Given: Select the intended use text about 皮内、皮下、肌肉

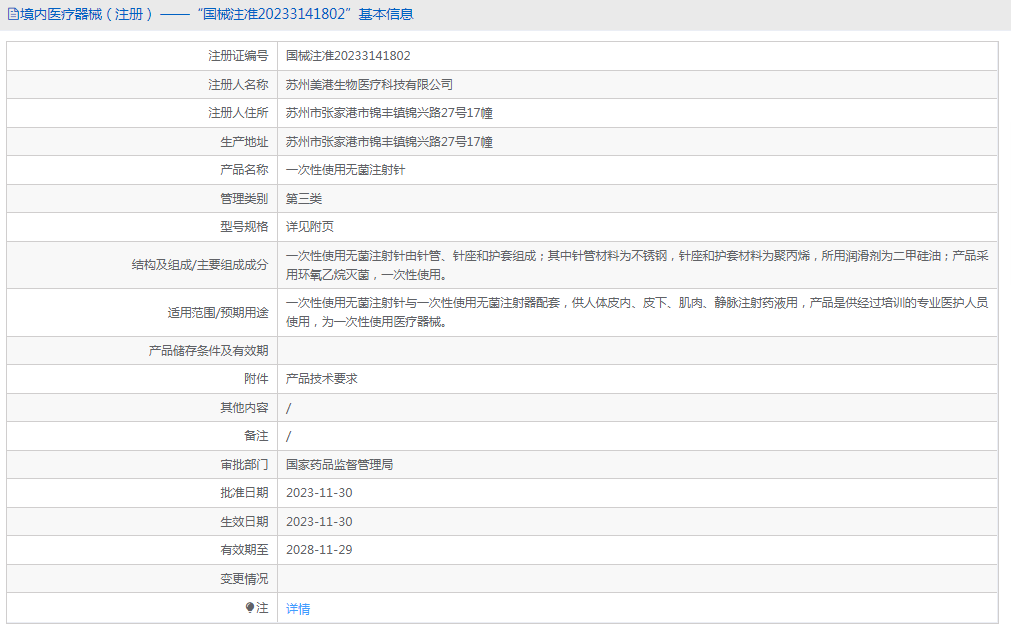Looking at the screenshot, I should (x=637, y=312).
